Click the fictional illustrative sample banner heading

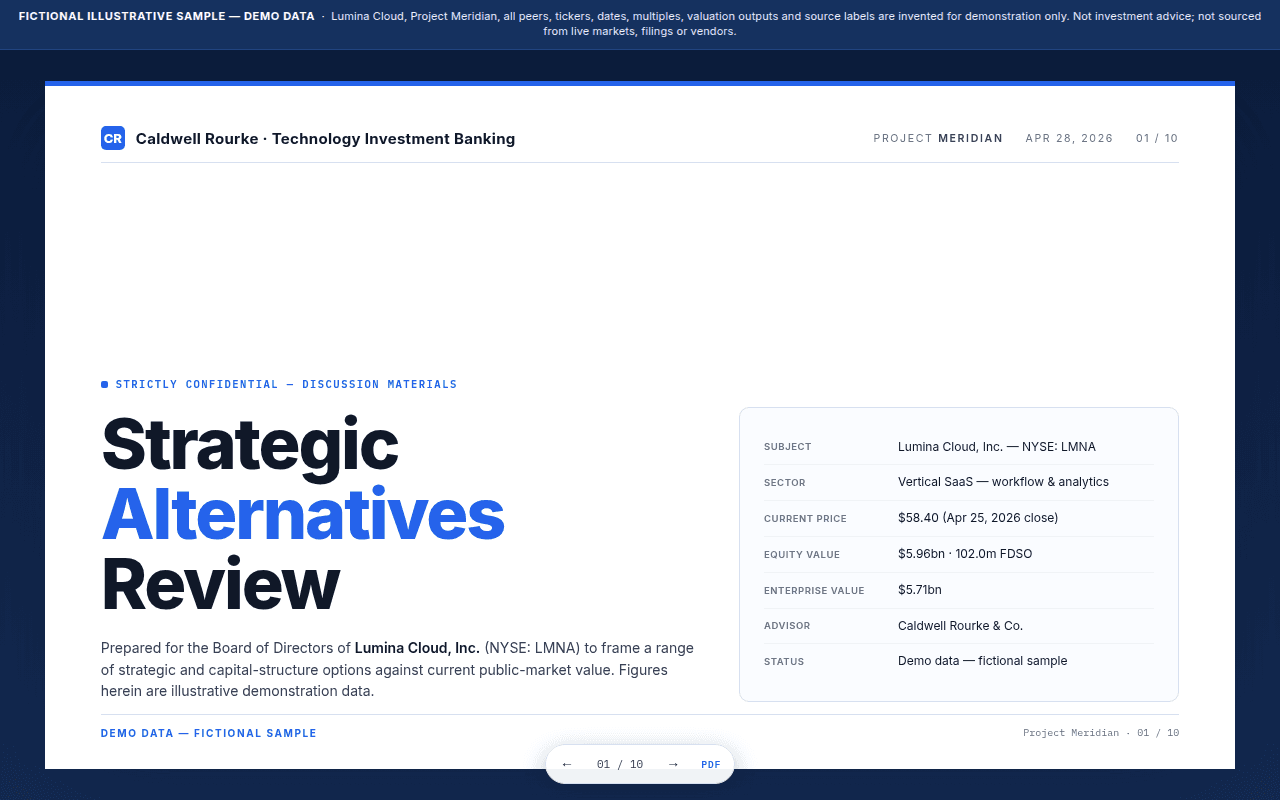point(167,16)
